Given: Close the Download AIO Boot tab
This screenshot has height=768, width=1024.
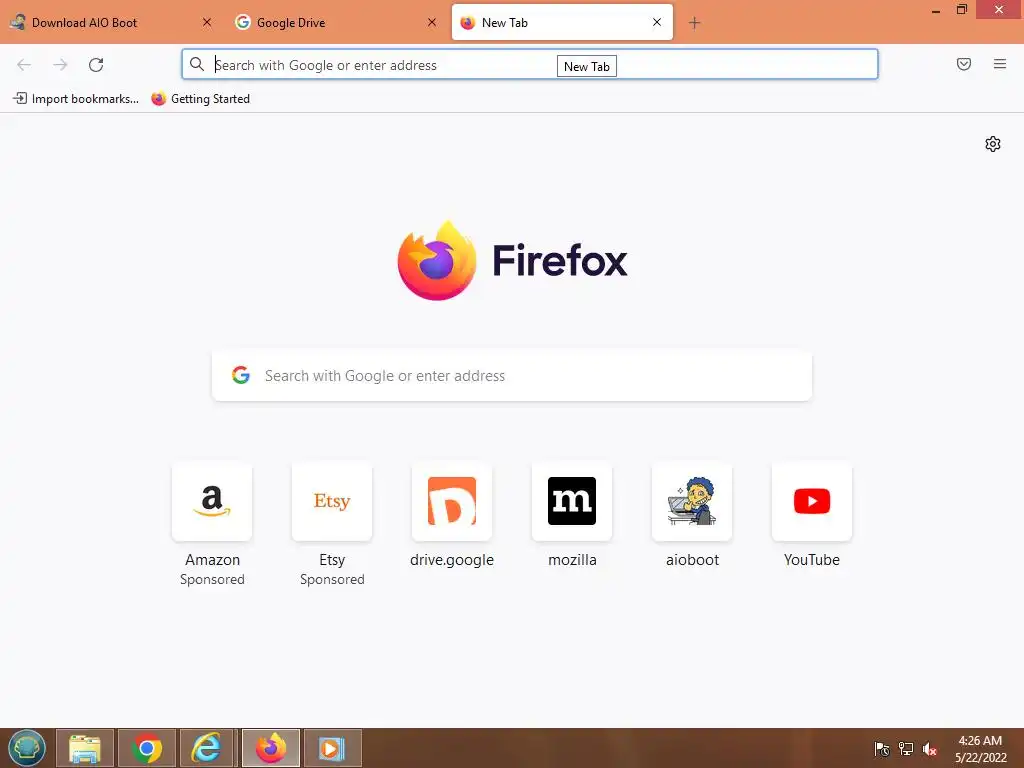Looking at the screenshot, I should tap(207, 22).
